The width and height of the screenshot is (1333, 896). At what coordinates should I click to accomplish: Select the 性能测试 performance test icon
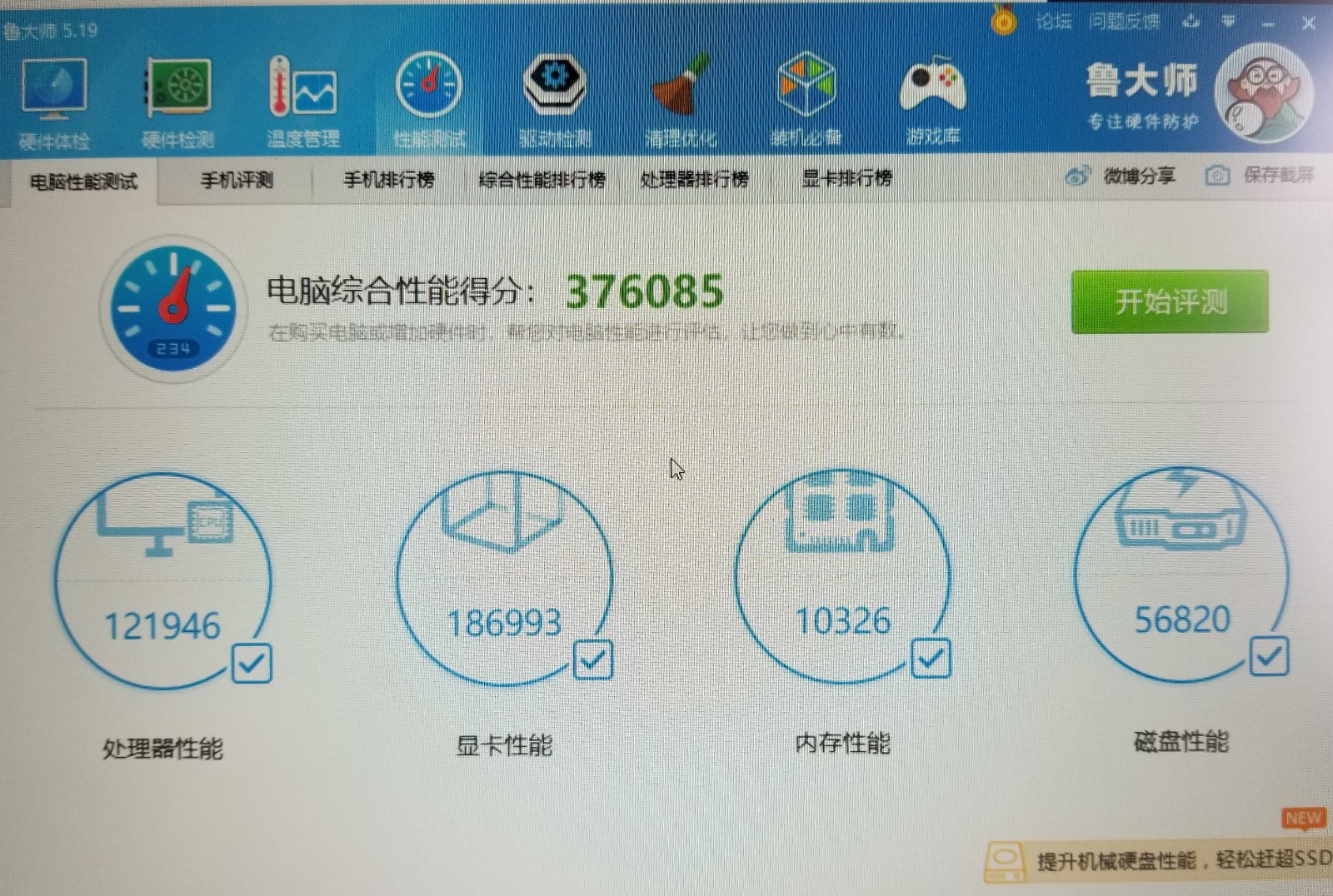coord(429,102)
